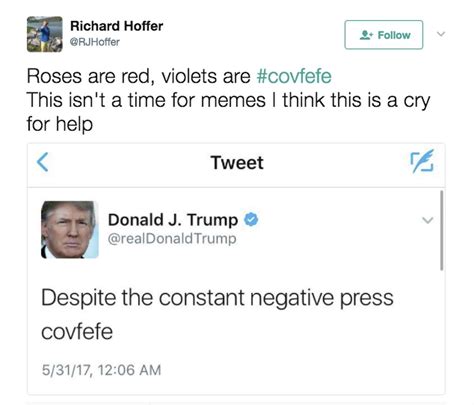The width and height of the screenshot is (474, 405).
Task: Click the word covfefe in Trump's tweet
Action: [x=77, y=332]
